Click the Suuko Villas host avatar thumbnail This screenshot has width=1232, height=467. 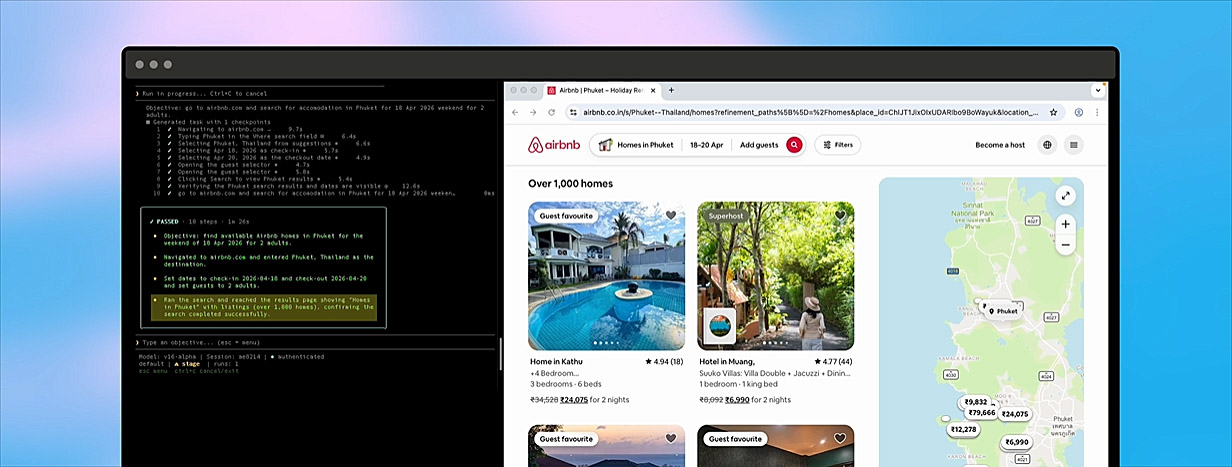tap(720, 326)
